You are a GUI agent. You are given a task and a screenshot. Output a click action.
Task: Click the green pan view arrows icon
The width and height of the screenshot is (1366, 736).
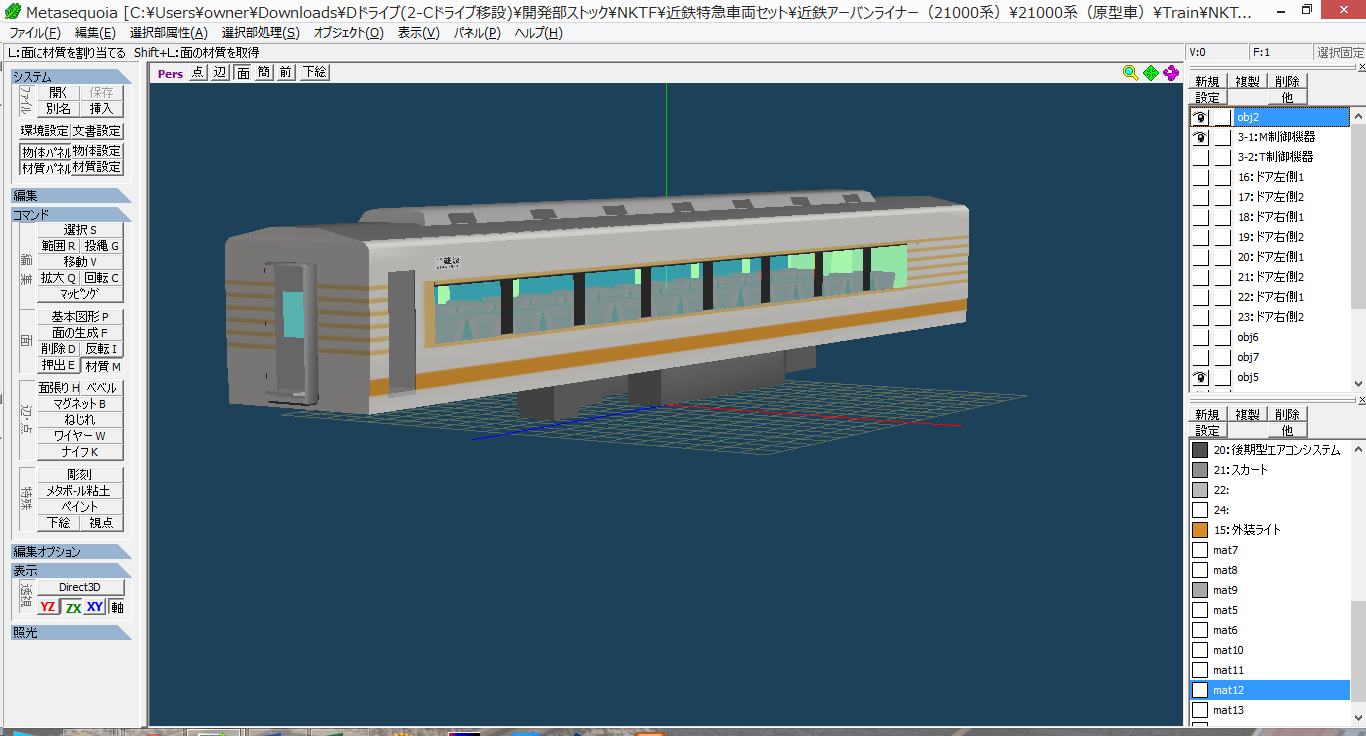click(1151, 72)
